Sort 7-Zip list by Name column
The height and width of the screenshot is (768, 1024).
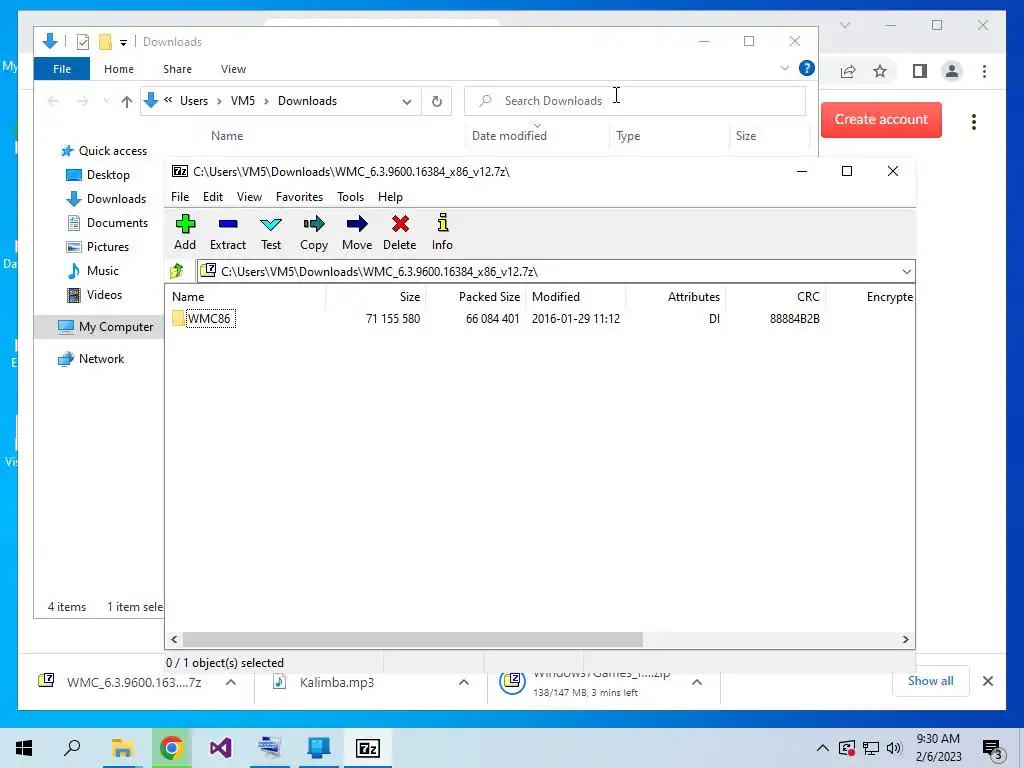[x=245, y=296]
